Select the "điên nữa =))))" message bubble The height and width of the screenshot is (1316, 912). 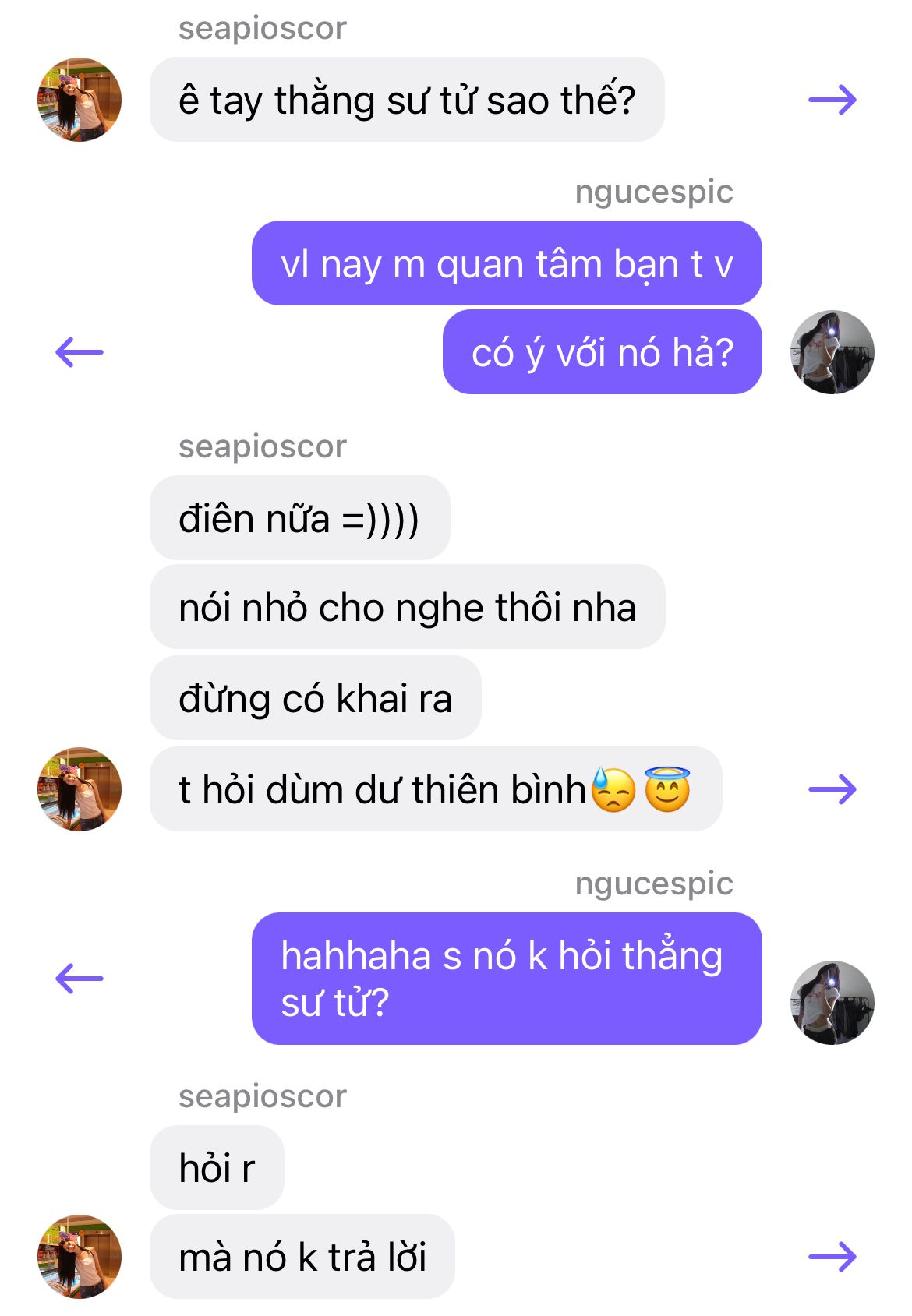(300, 518)
